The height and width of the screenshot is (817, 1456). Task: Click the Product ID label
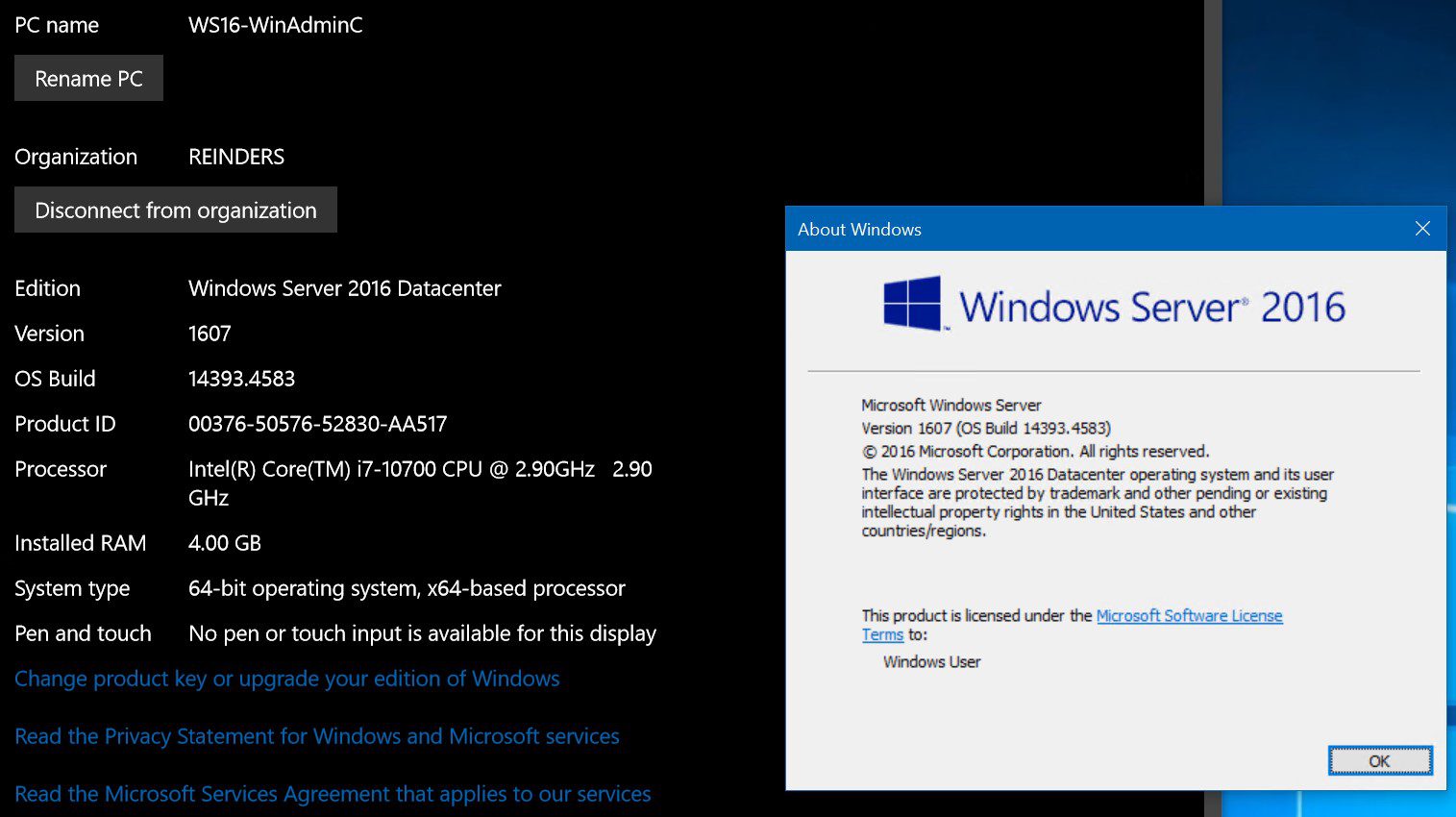click(65, 424)
